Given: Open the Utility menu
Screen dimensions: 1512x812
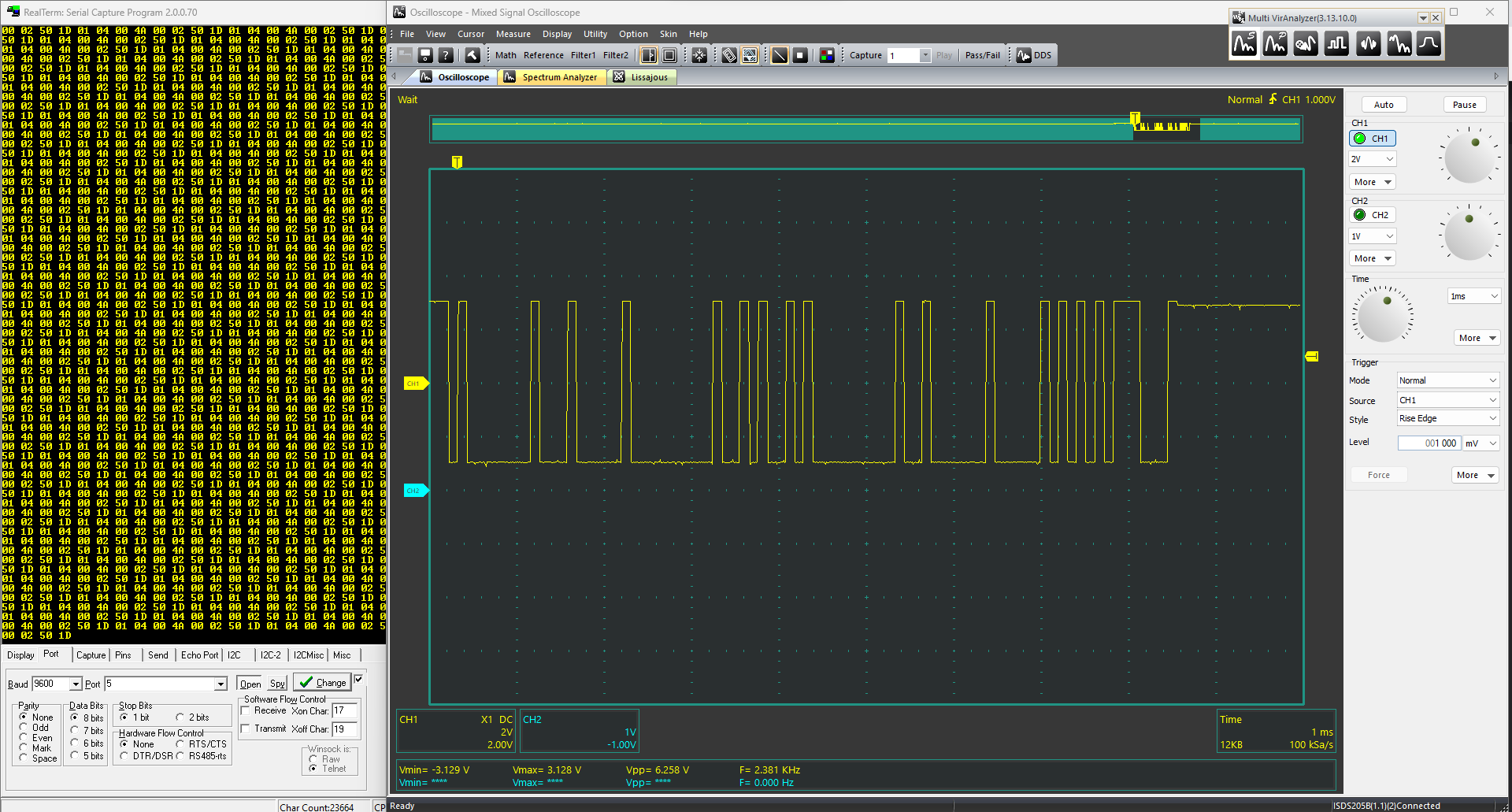Looking at the screenshot, I should (595, 34).
